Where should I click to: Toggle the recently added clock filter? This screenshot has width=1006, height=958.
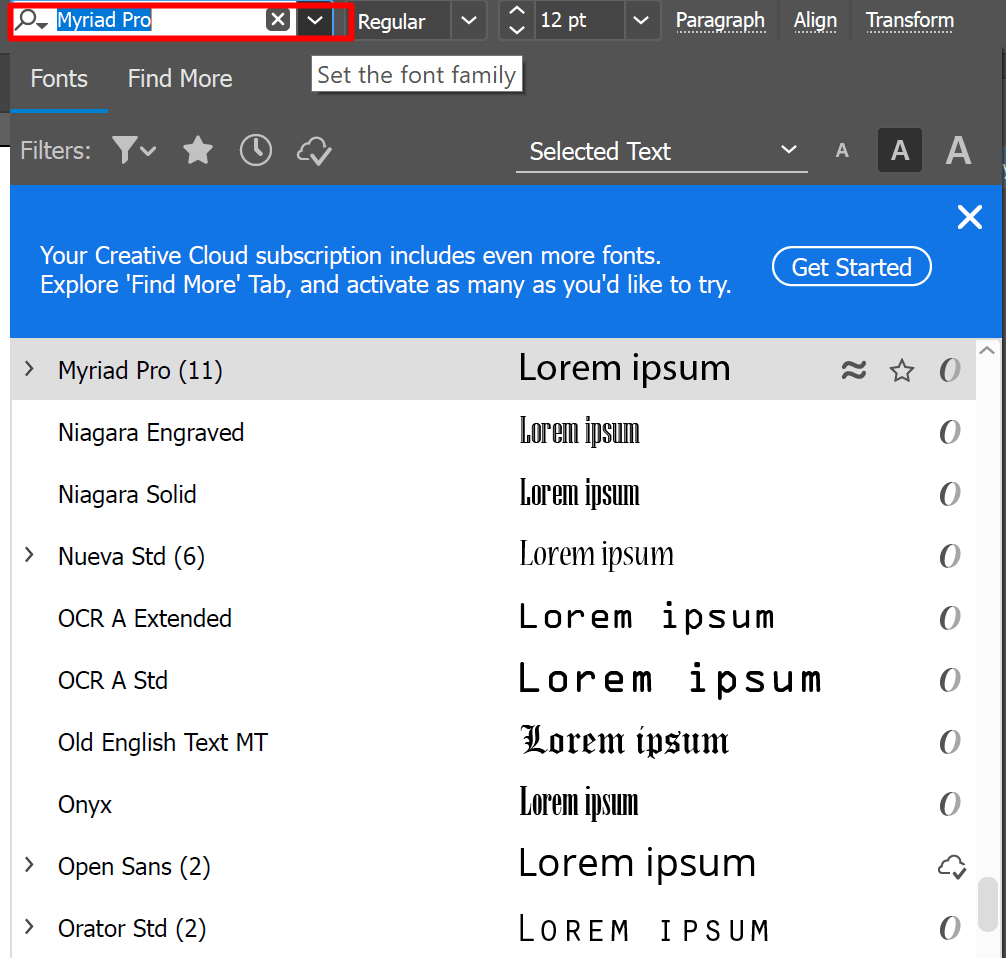[x=256, y=151]
